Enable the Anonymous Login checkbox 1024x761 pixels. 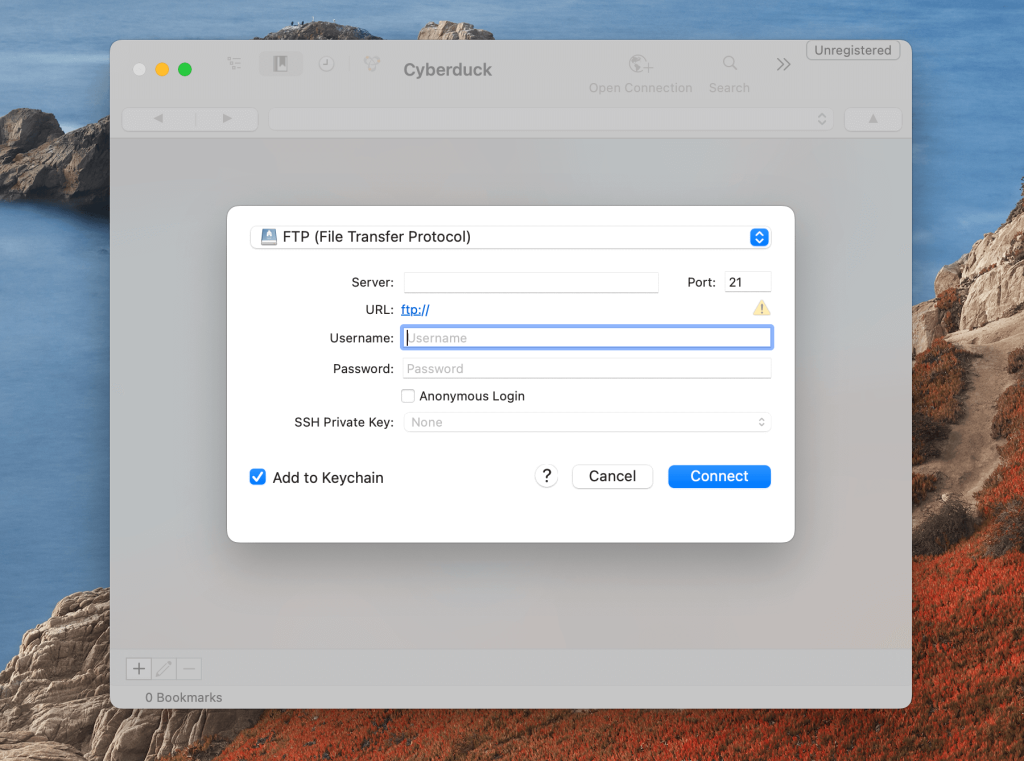pyautogui.click(x=408, y=396)
